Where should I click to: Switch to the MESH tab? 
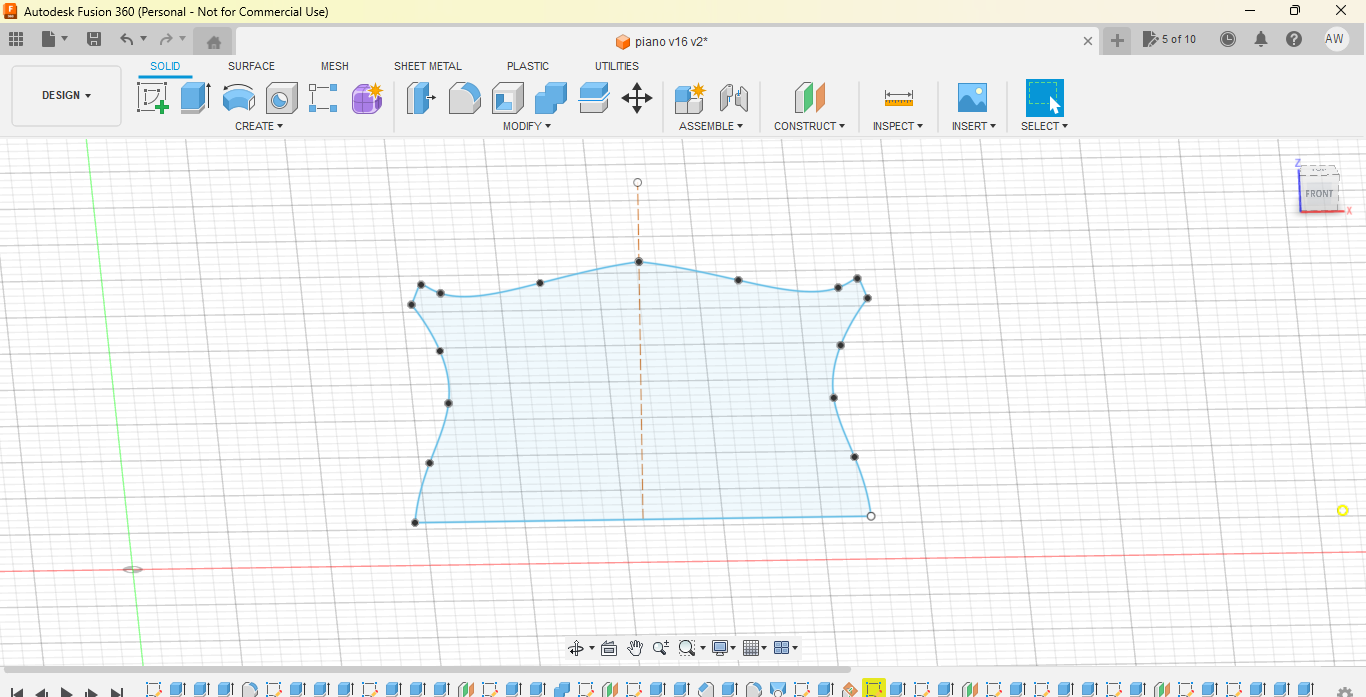coord(335,66)
